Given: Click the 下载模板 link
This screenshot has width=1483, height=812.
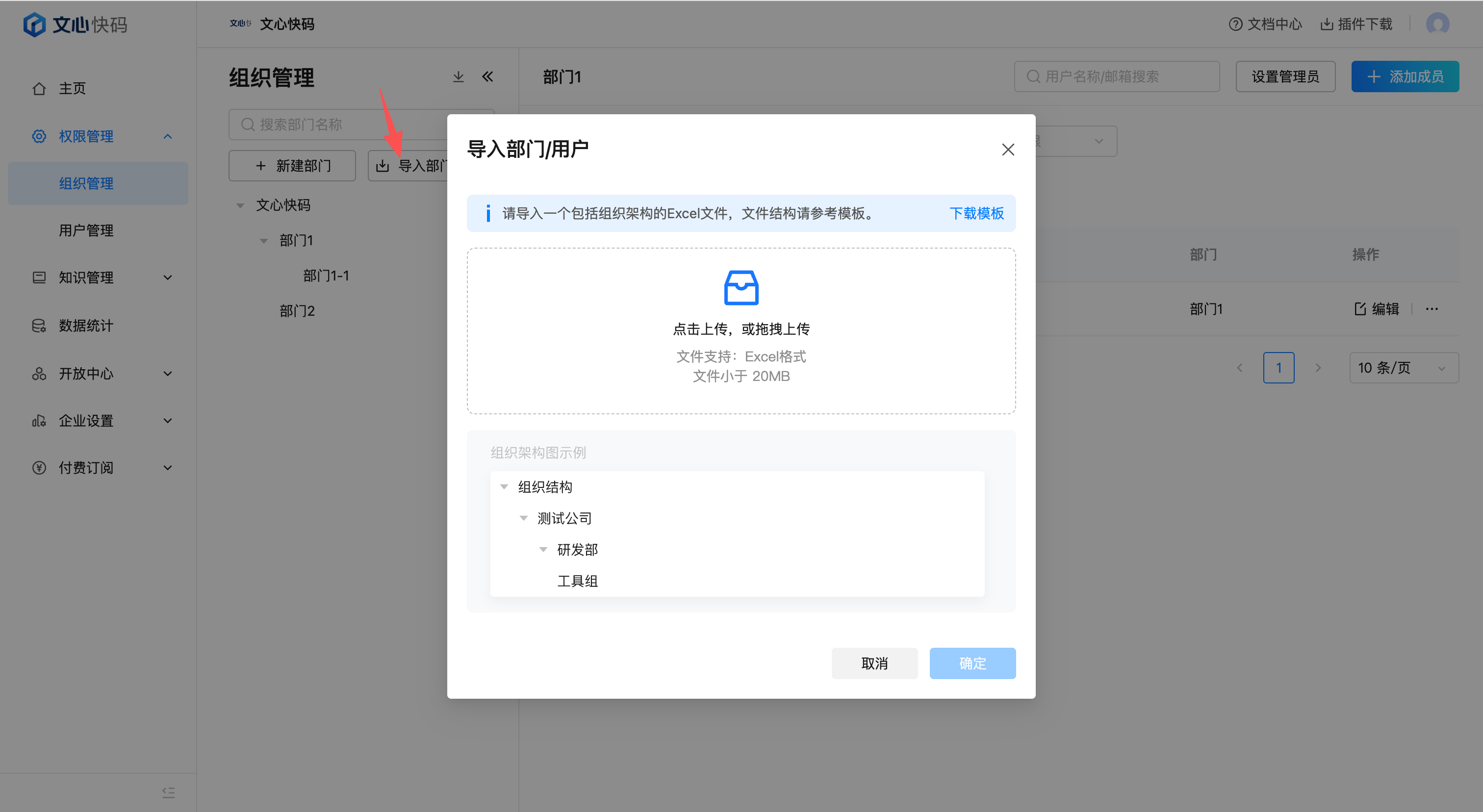Looking at the screenshot, I should click(x=976, y=213).
